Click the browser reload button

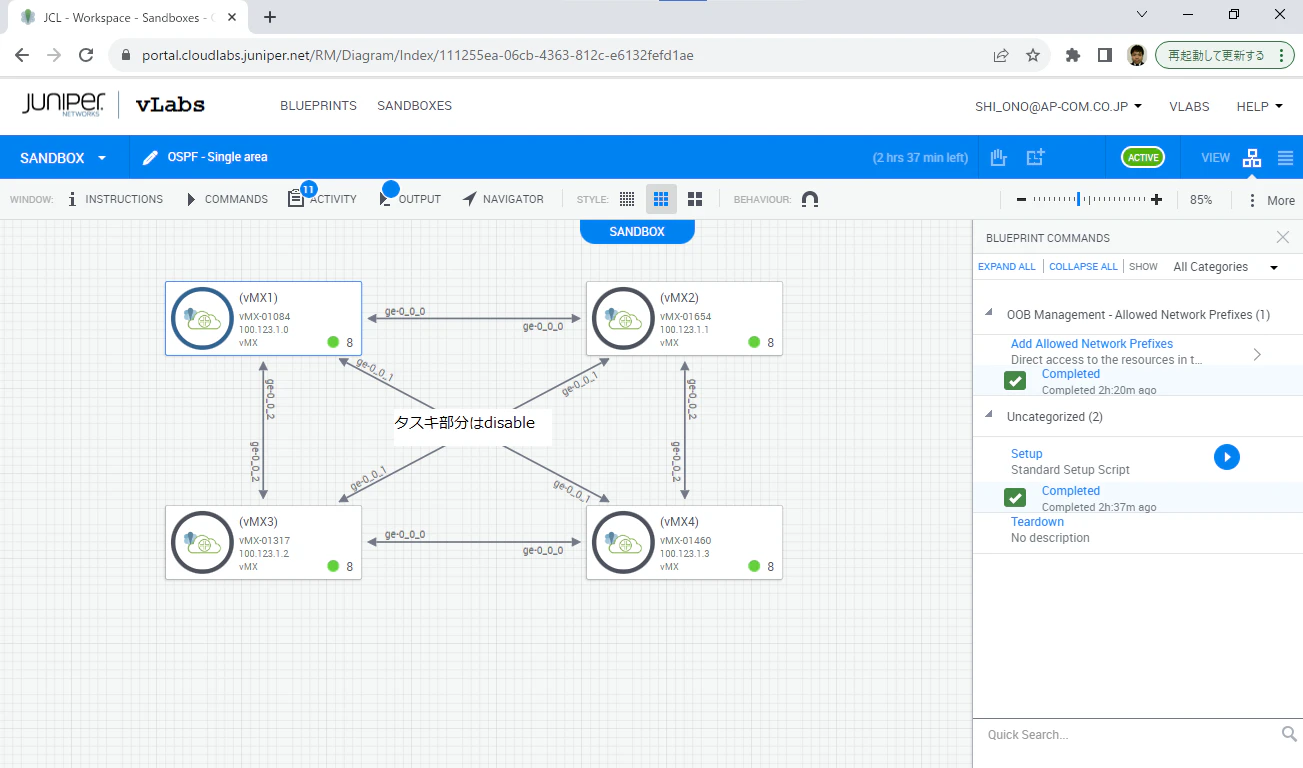tap(86, 55)
